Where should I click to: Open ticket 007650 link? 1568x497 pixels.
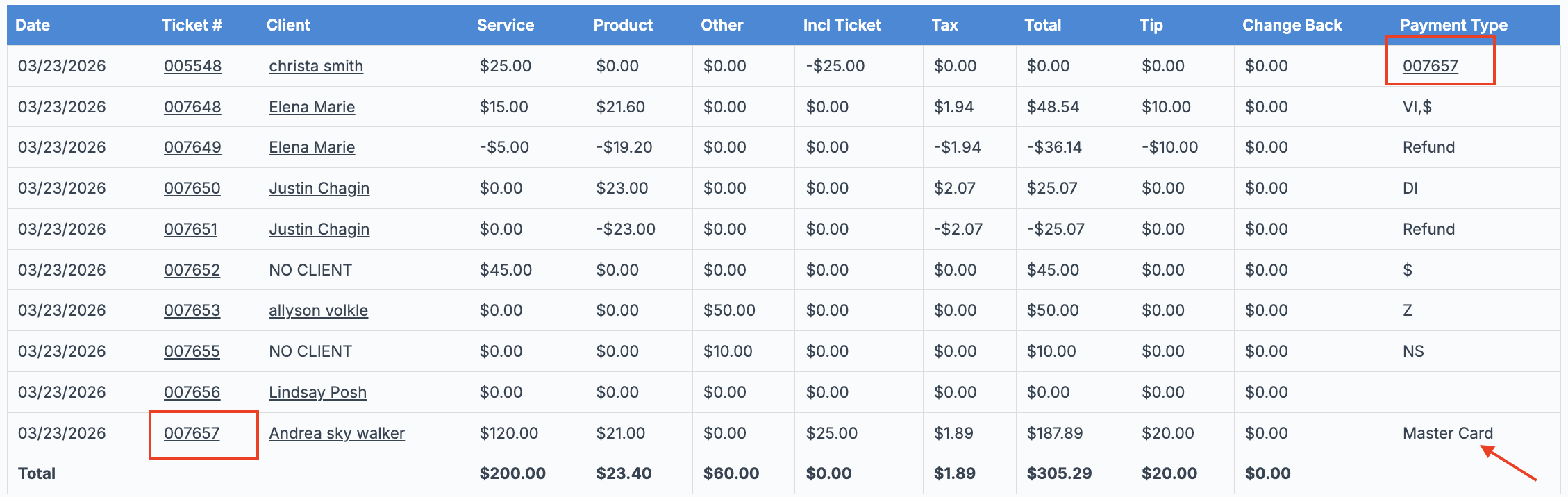192,188
